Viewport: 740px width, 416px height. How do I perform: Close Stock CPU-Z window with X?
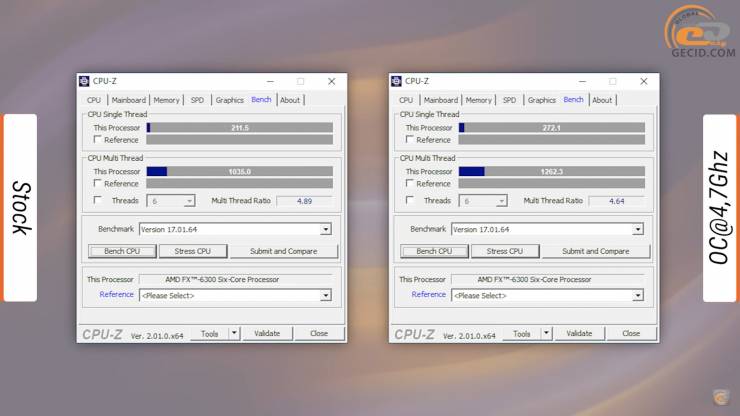332,81
